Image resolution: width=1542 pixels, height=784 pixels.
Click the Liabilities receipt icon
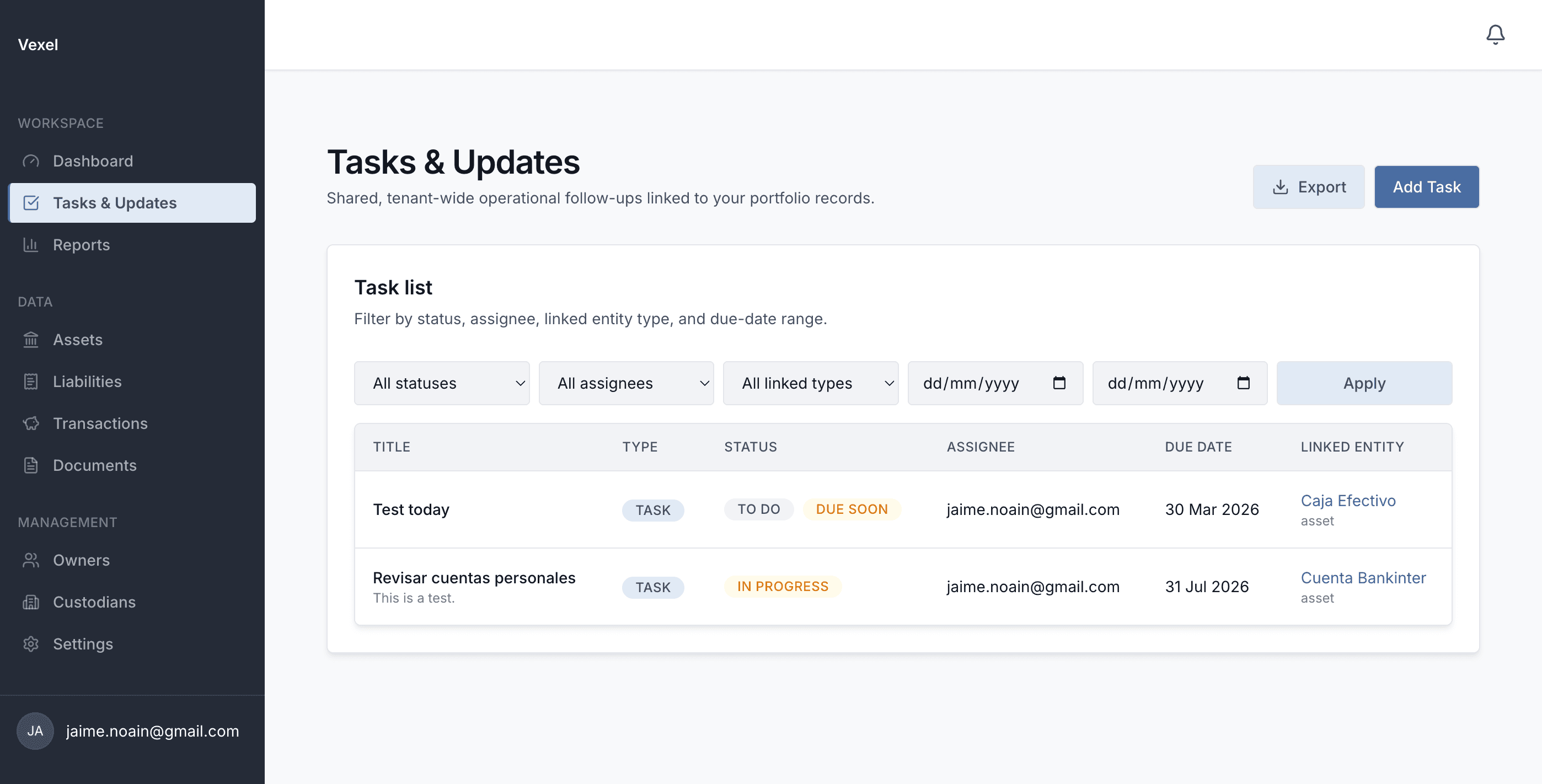click(x=31, y=381)
